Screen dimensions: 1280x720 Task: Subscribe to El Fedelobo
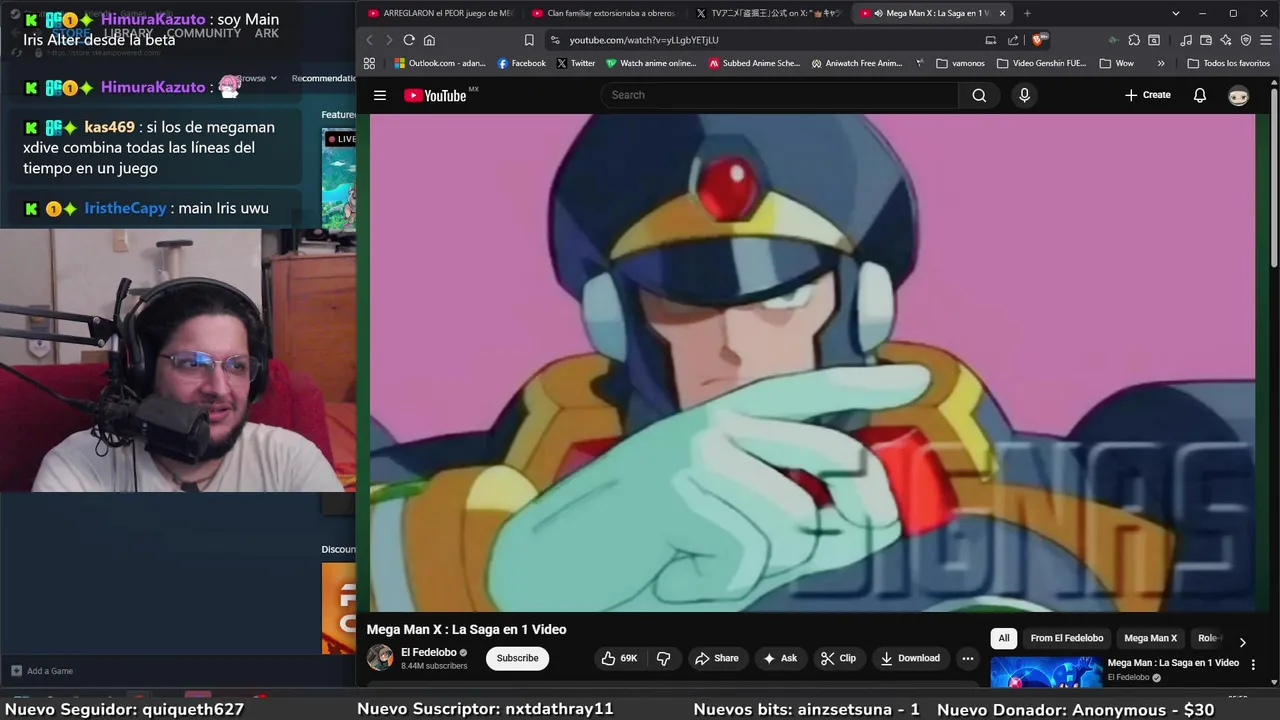point(517,658)
